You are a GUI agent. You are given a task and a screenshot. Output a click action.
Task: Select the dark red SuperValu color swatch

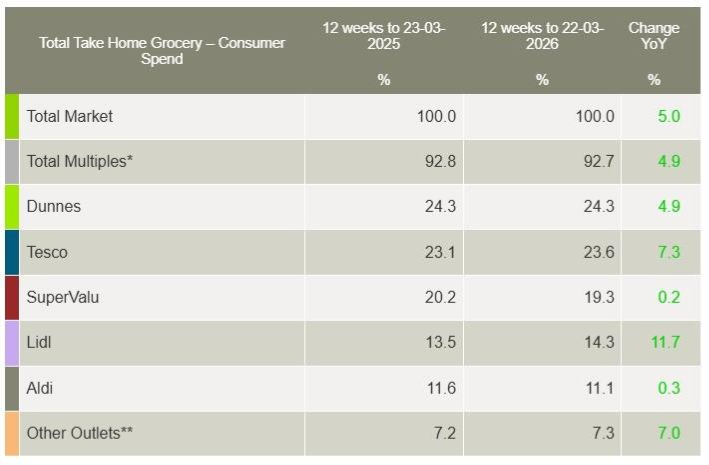pyautogui.click(x=11, y=297)
